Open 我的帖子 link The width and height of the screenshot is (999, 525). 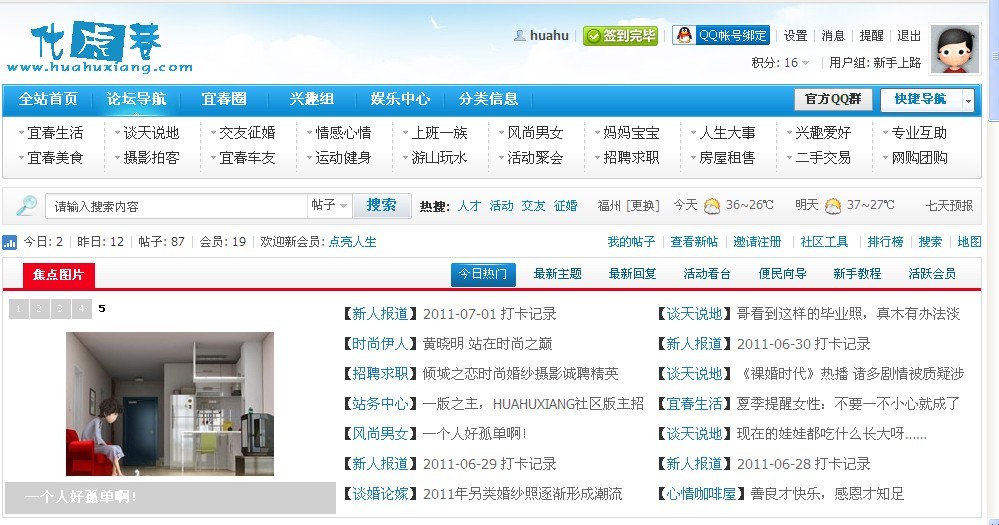(x=631, y=242)
